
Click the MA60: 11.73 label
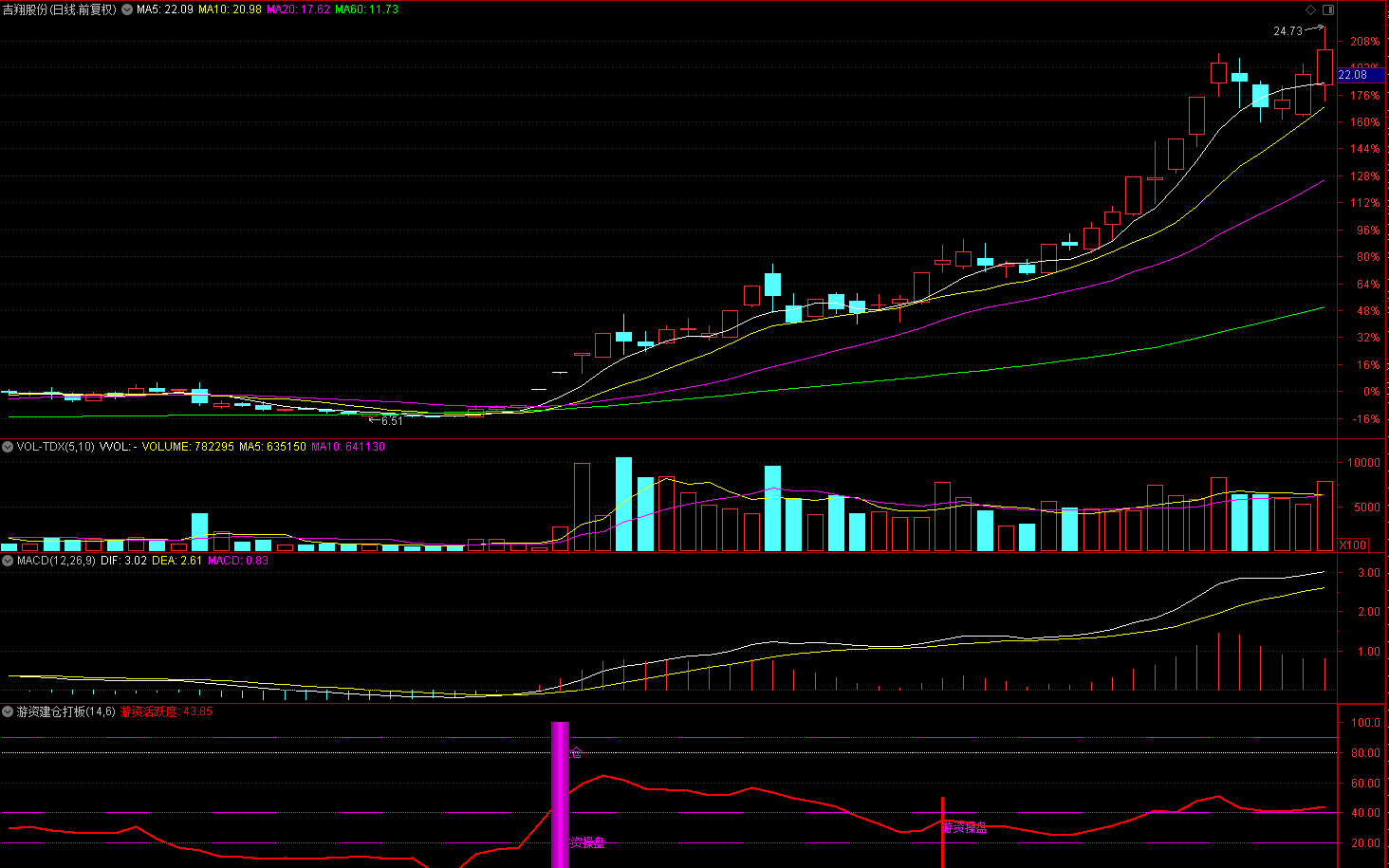point(367,9)
